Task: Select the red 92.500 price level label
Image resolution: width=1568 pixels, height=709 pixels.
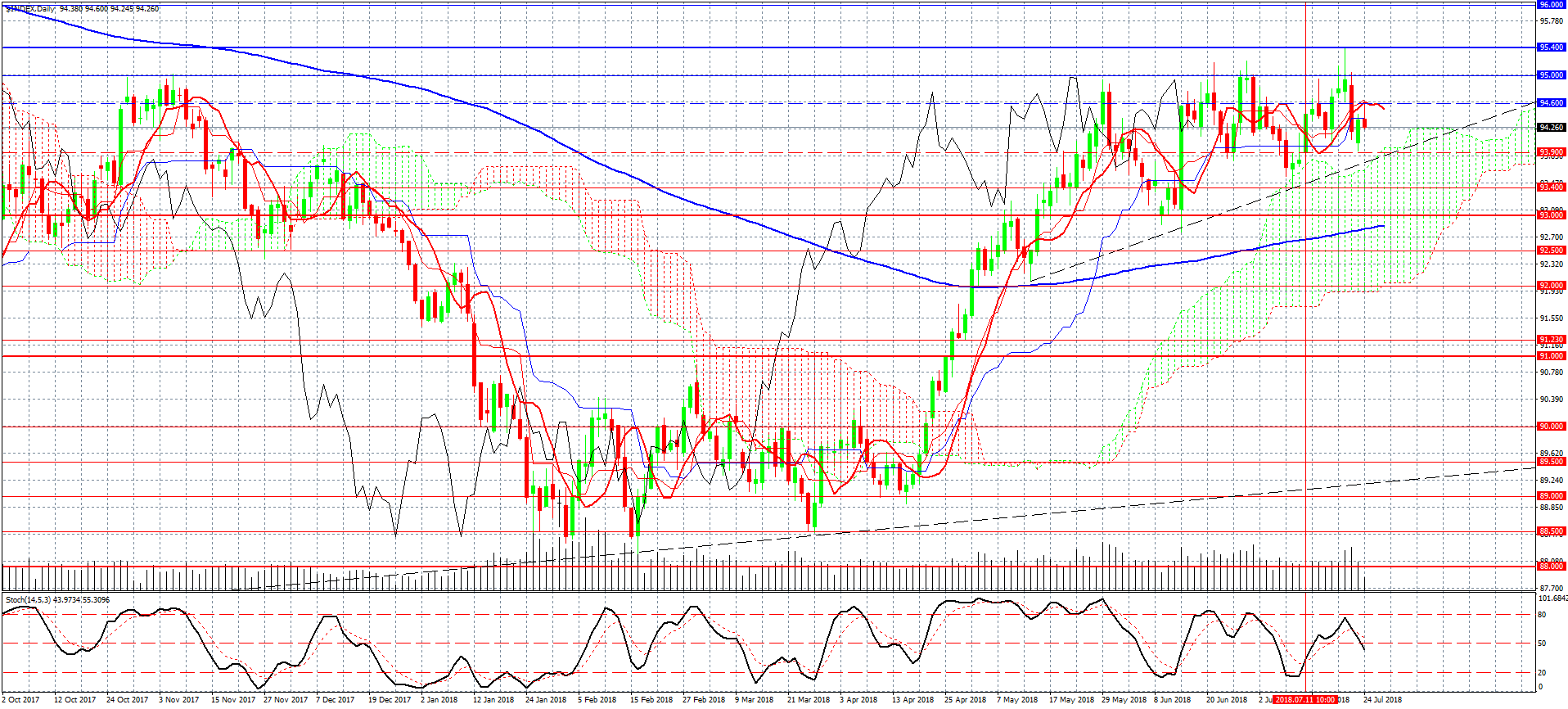Action: click(1552, 251)
